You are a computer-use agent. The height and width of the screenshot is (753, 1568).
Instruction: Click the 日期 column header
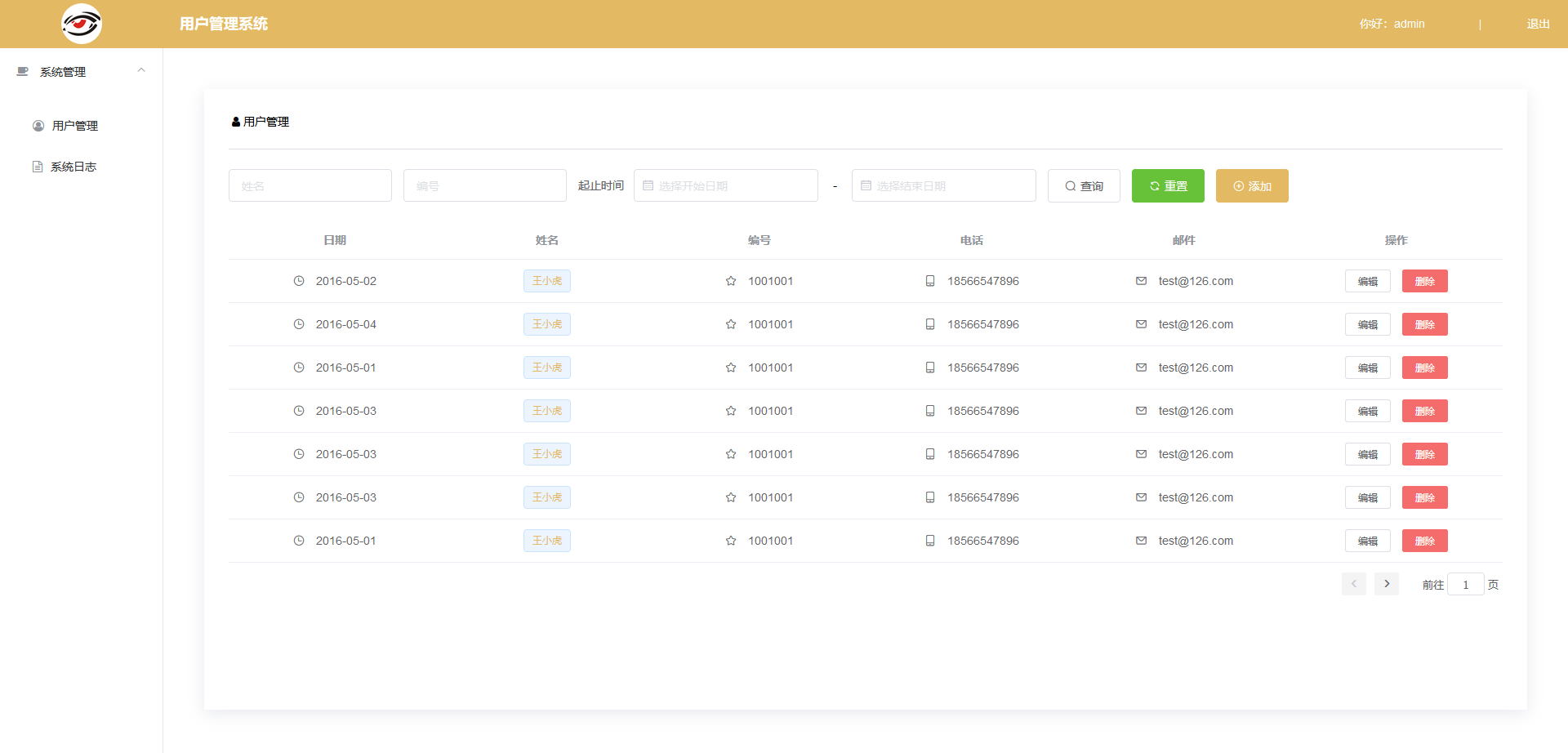pyautogui.click(x=335, y=240)
